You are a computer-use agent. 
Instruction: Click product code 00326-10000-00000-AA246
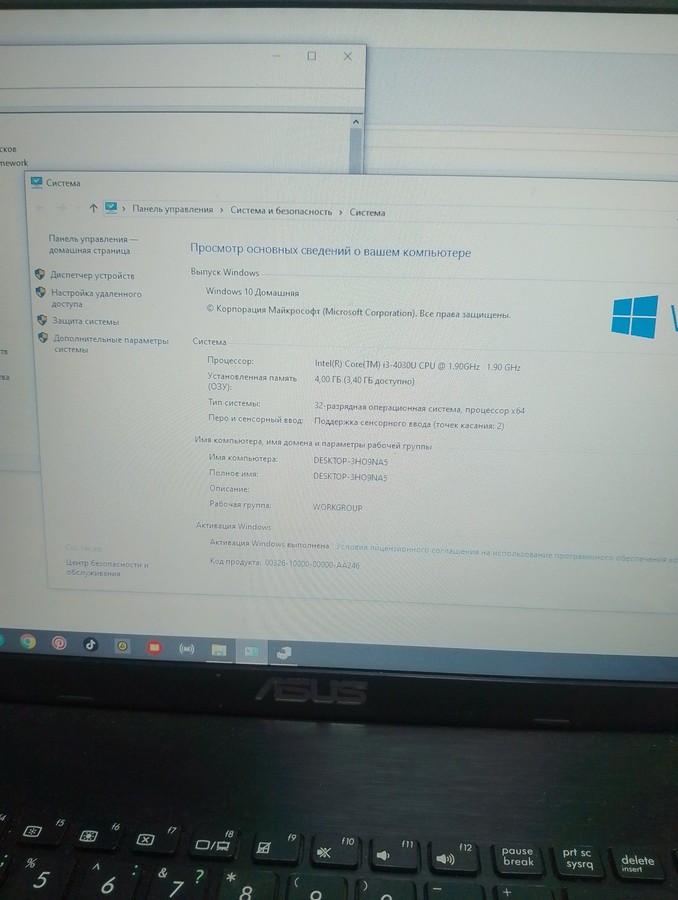tap(312, 564)
